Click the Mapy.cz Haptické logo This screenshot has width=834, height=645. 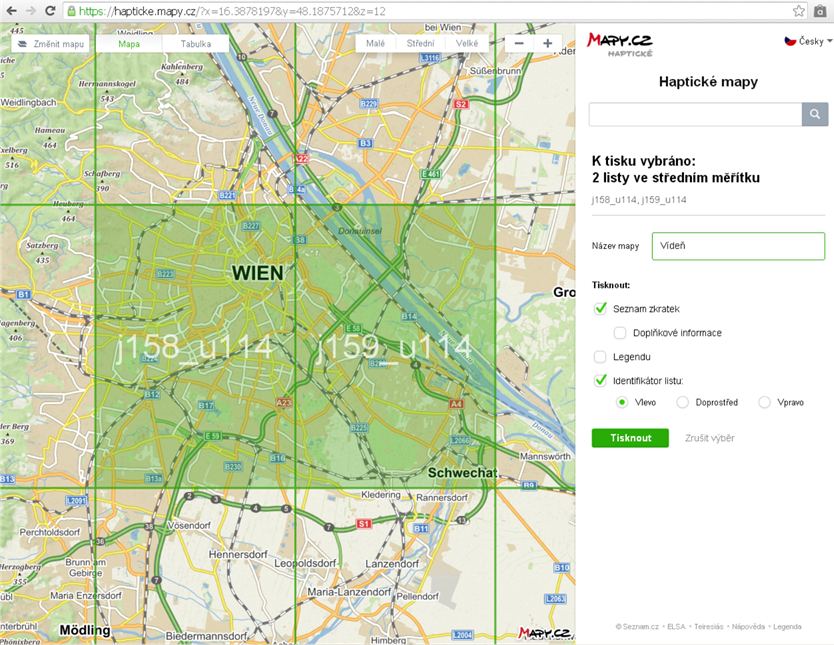pyautogui.click(x=620, y=43)
